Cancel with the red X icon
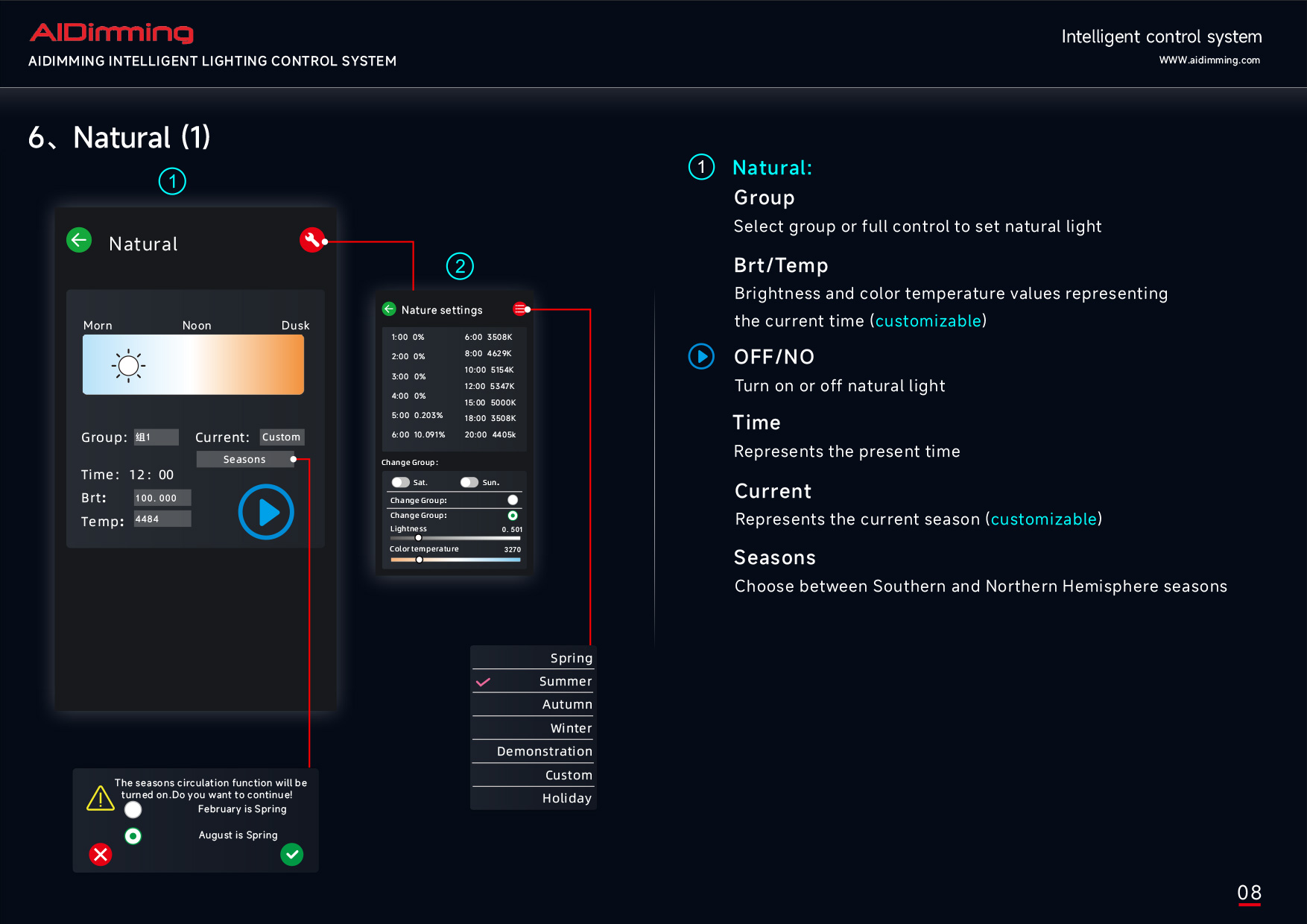The height and width of the screenshot is (924, 1307). point(101,854)
